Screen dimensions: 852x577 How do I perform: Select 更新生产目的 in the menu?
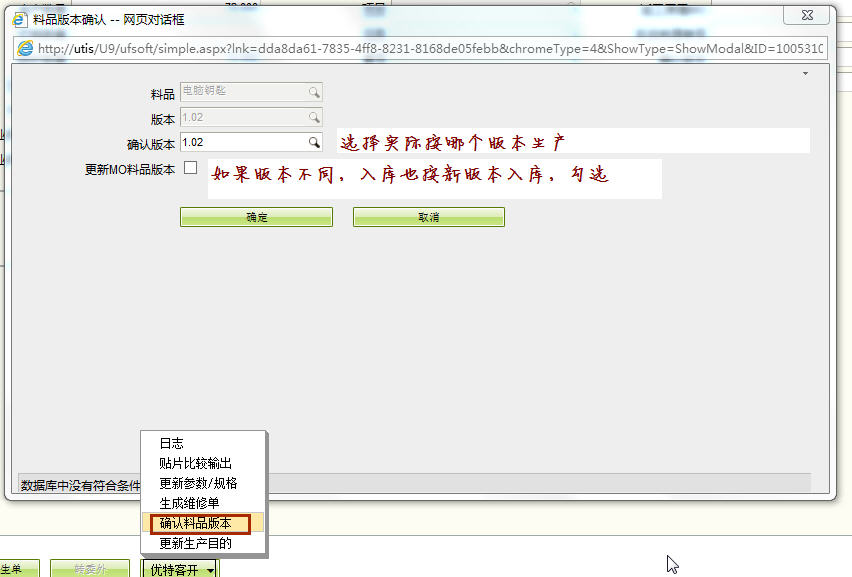(196, 544)
